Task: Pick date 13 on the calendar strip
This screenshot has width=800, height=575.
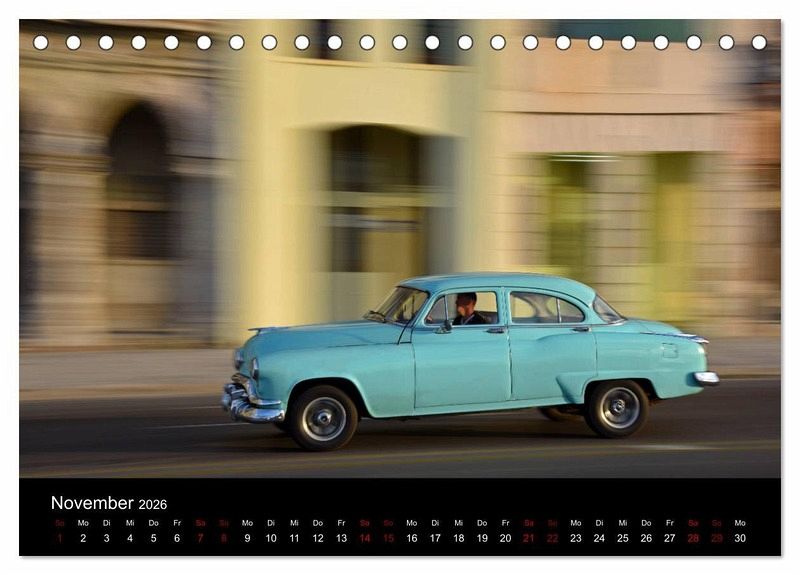Action: (341, 538)
